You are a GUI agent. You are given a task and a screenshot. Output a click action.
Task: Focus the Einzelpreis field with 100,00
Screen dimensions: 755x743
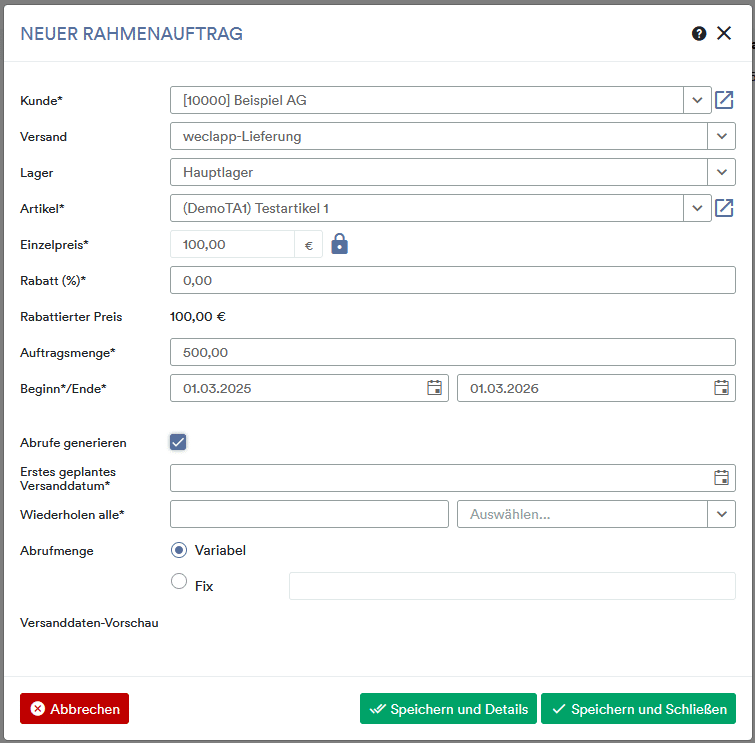pyautogui.click(x=233, y=244)
